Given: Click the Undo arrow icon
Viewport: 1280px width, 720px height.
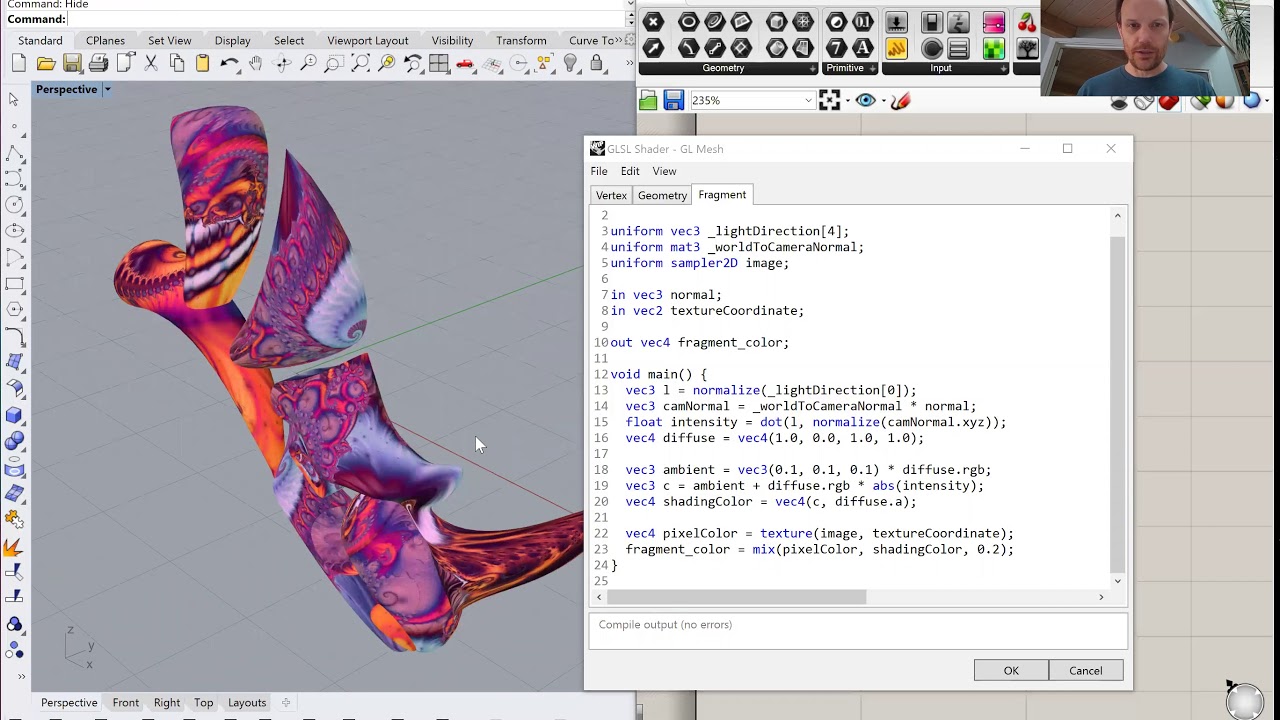Looking at the screenshot, I should pyautogui.click(x=229, y=64).
